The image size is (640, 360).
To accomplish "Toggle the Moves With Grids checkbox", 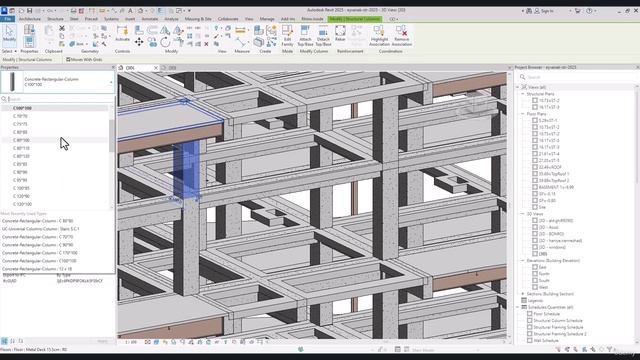I will (68, 60).
